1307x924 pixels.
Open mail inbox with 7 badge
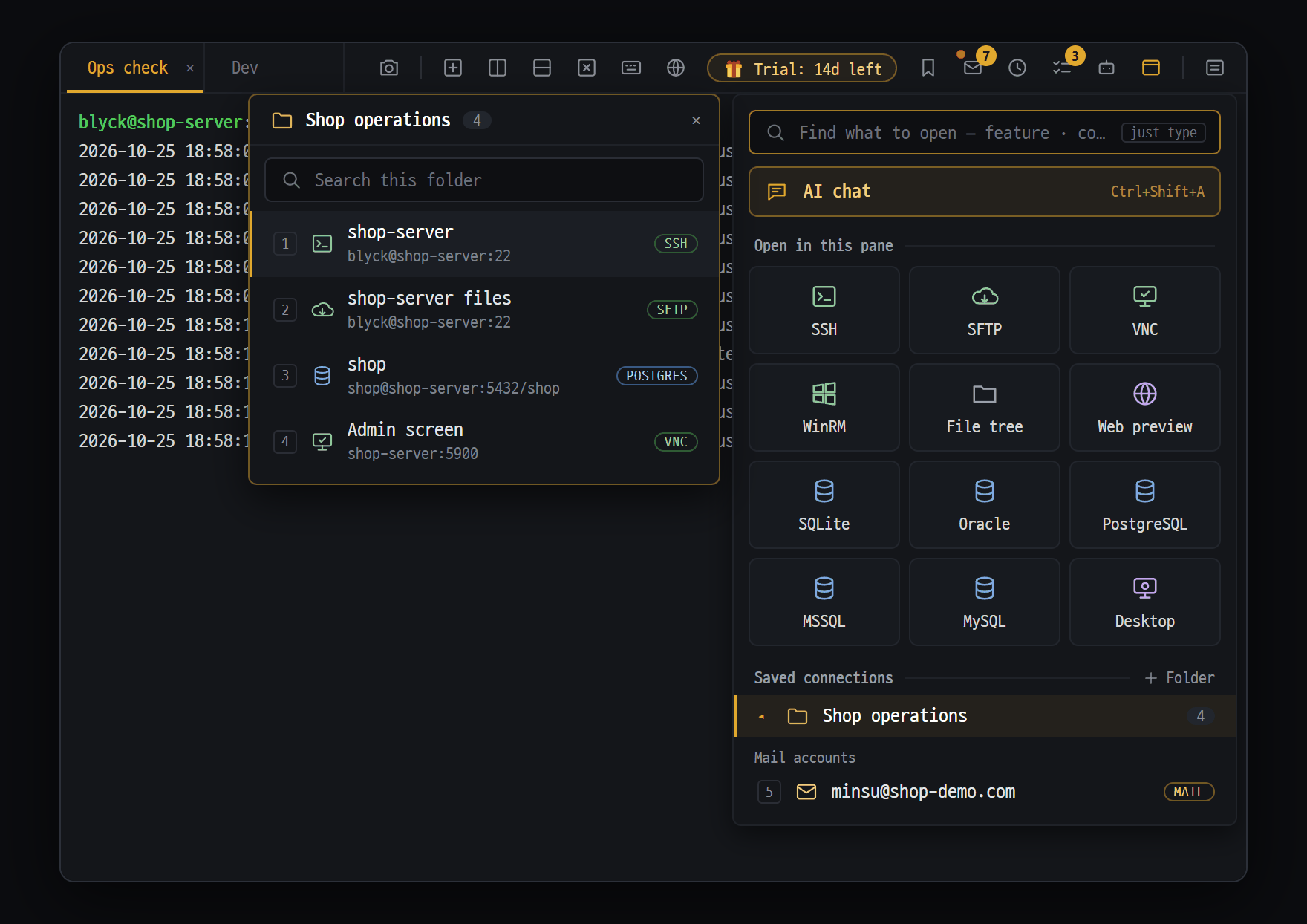pos(973,68)
